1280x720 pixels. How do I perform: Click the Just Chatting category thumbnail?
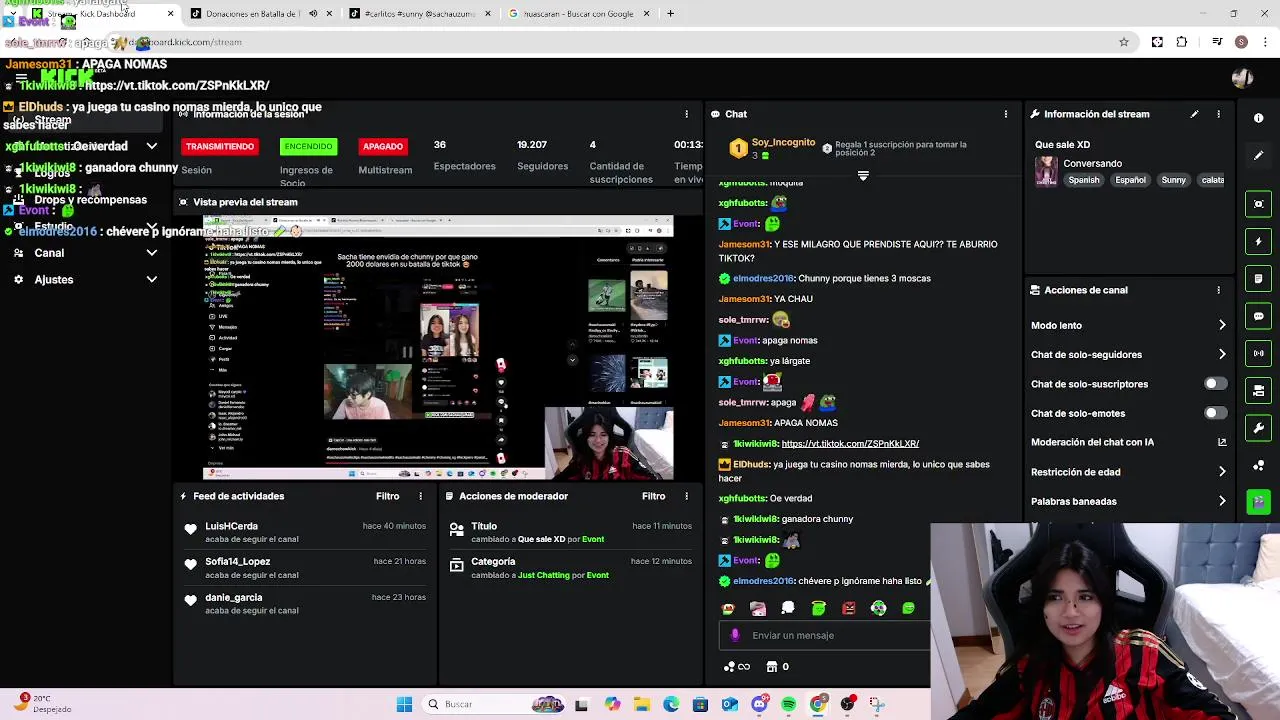pos(1046,171)
